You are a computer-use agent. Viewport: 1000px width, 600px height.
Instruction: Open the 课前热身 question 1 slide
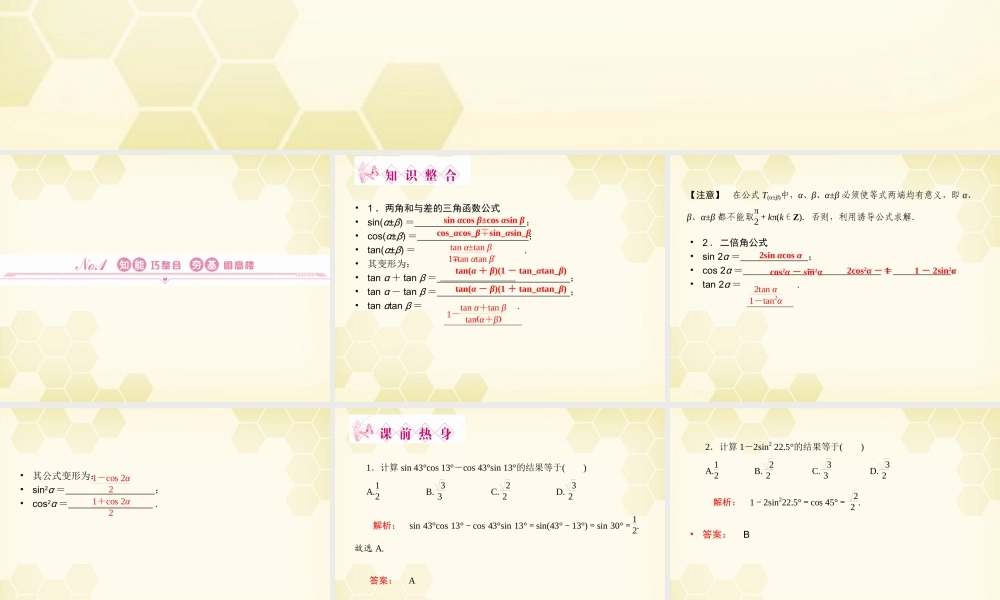coord(500,504)
